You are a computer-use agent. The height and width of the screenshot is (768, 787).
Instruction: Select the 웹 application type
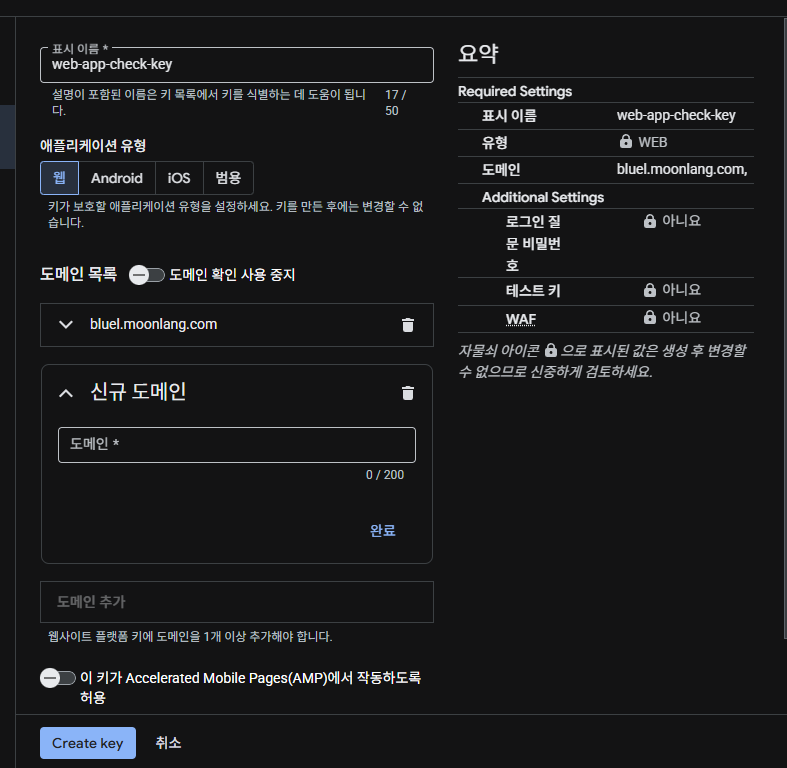pyautogui.click(x=59, y=178)
